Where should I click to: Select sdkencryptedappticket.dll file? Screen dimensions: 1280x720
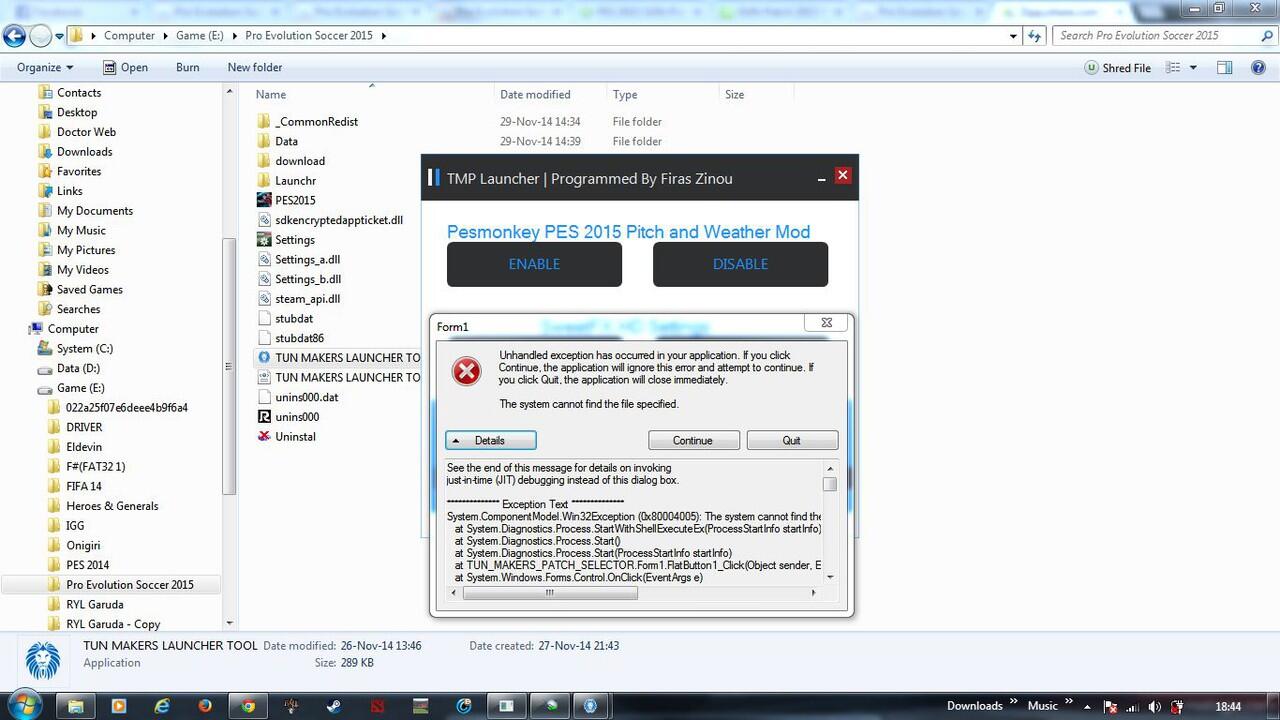pyautogui.click(x=330, y=220)
